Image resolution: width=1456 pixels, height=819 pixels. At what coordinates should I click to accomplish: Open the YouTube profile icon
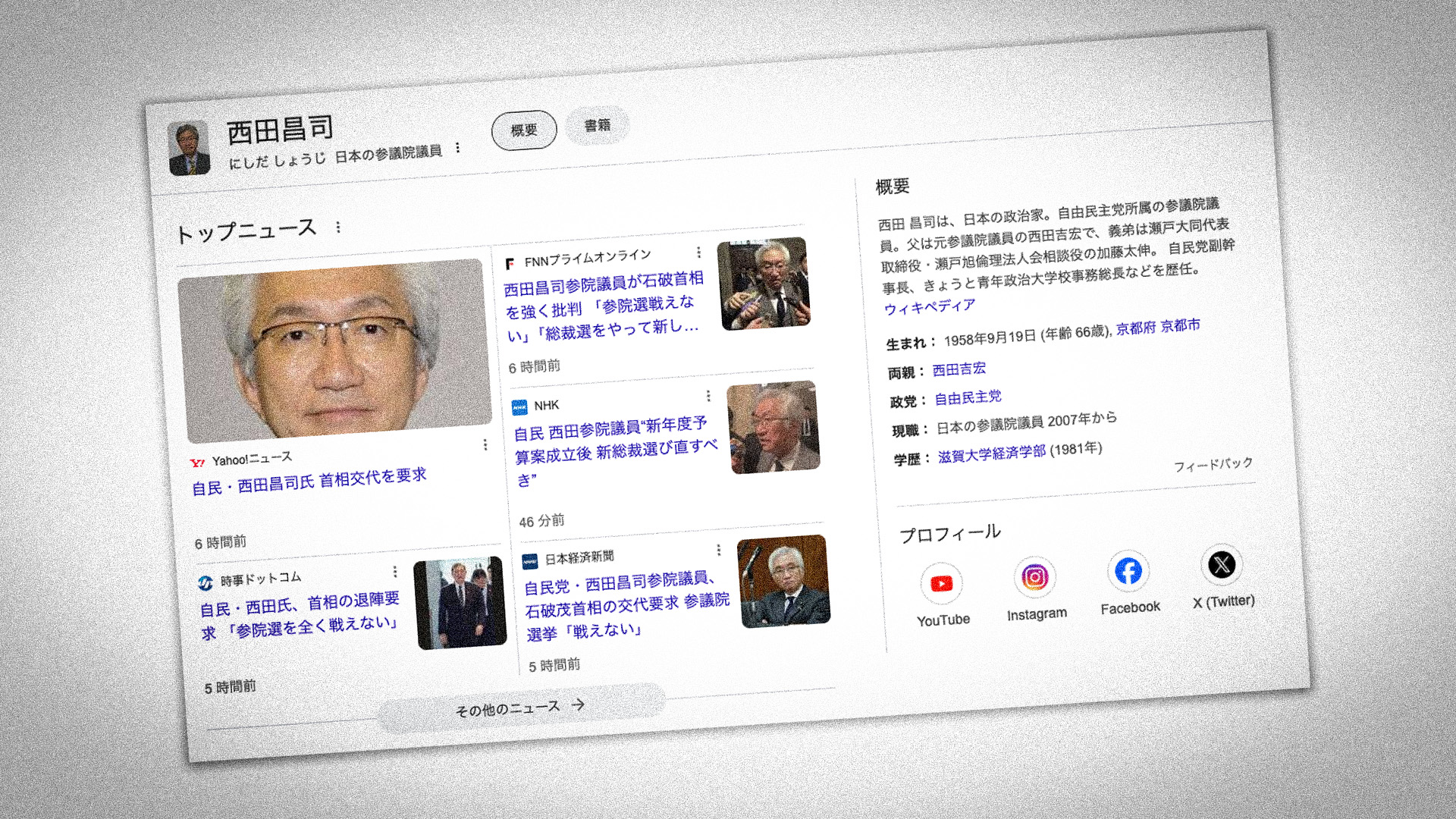pyautogui.click(x=941, y=583)
